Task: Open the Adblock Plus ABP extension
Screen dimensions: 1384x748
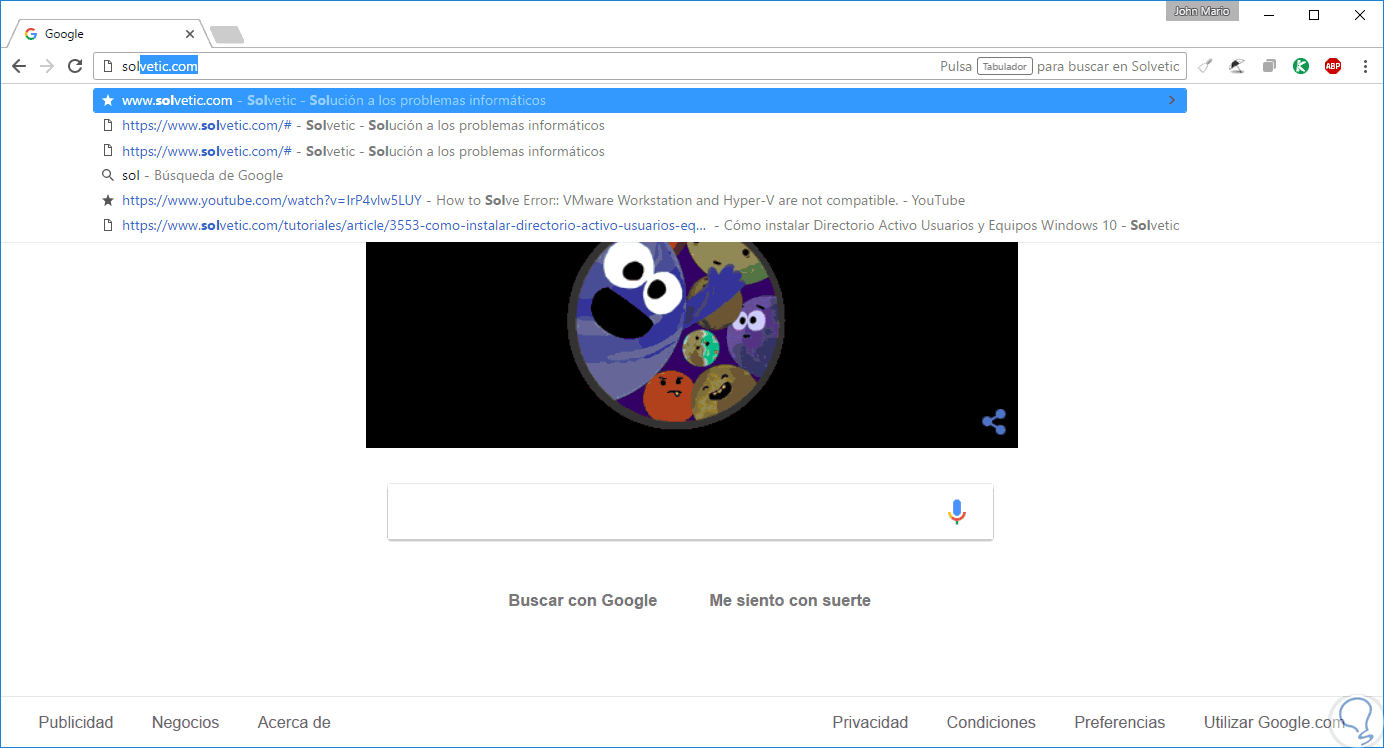Action: point(1333,66)
